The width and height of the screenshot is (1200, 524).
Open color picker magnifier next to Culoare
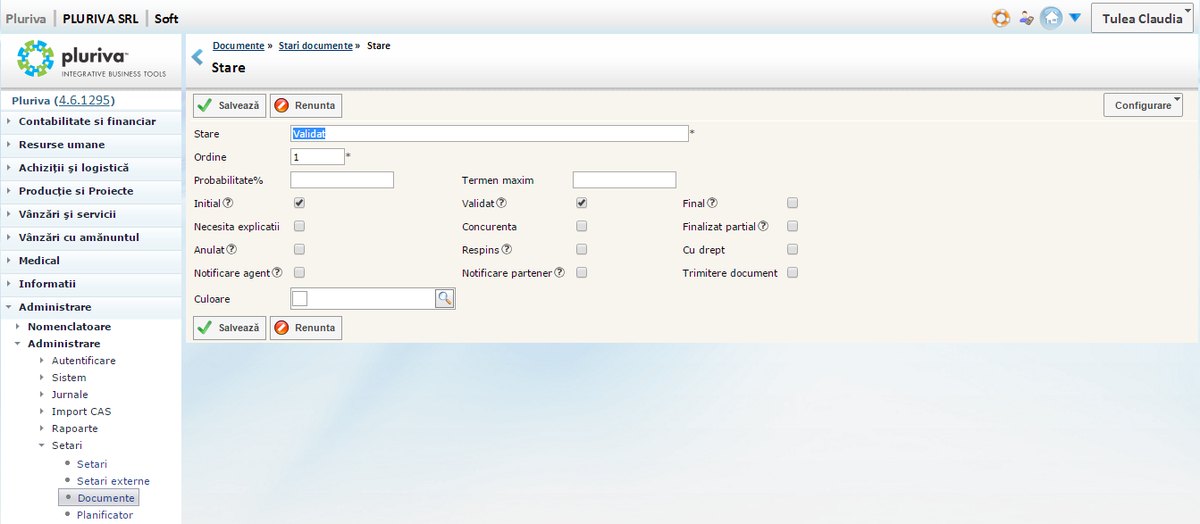444,298
